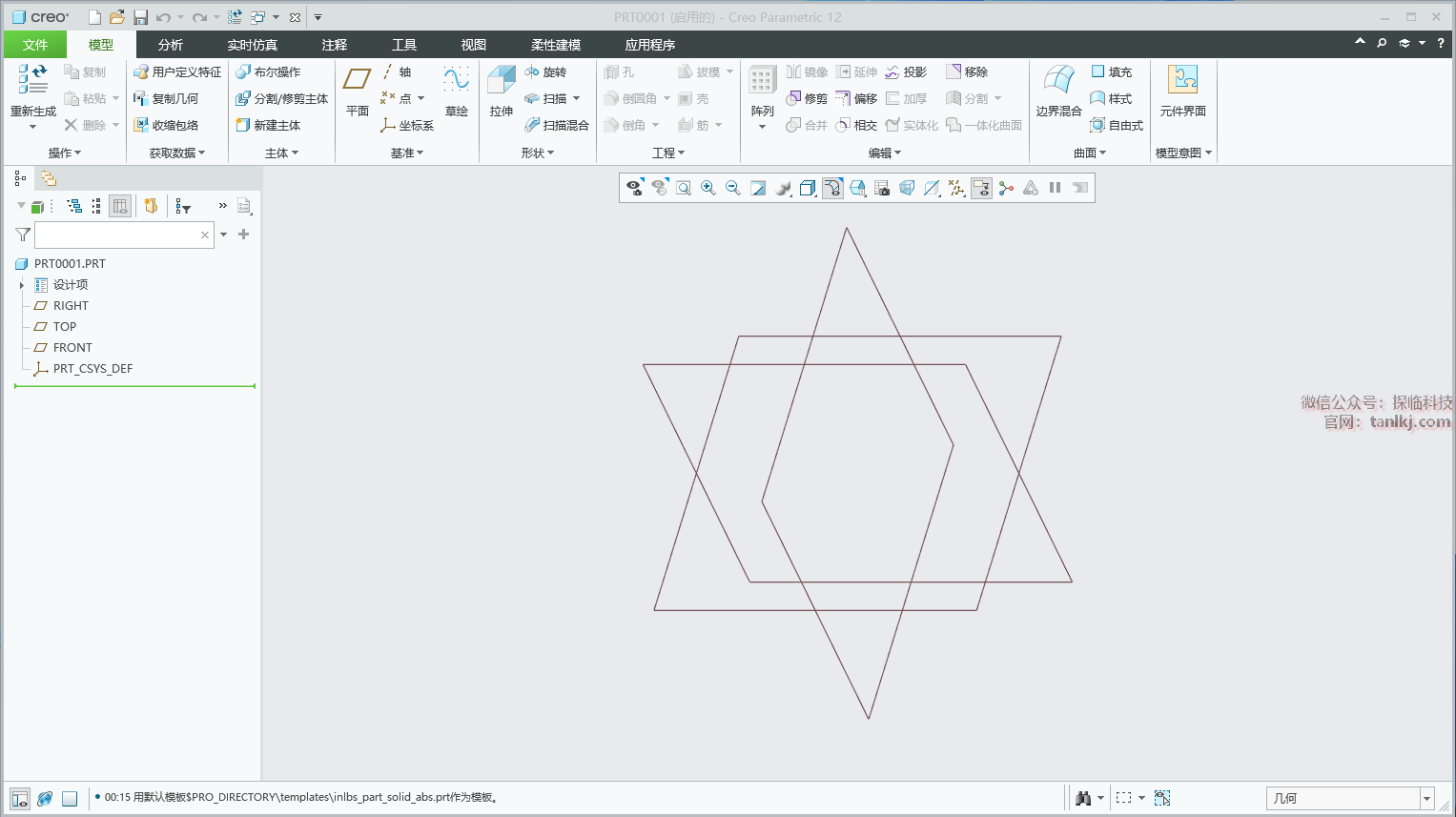Click the 用户定义特征 button

click(x=177, y=72)
